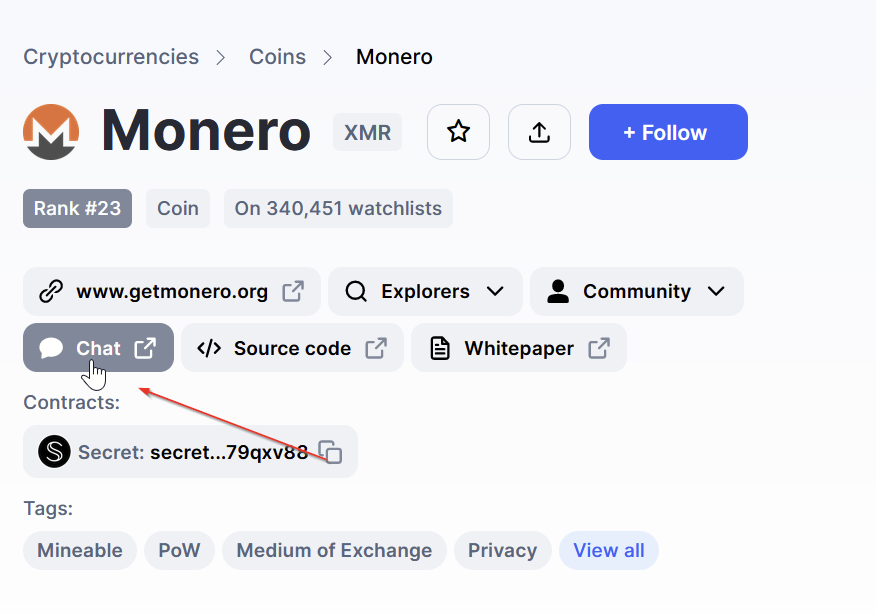Click View all tags
Image resolution: width=876 pixels, height=614 pixels.
tap(608, 550)
